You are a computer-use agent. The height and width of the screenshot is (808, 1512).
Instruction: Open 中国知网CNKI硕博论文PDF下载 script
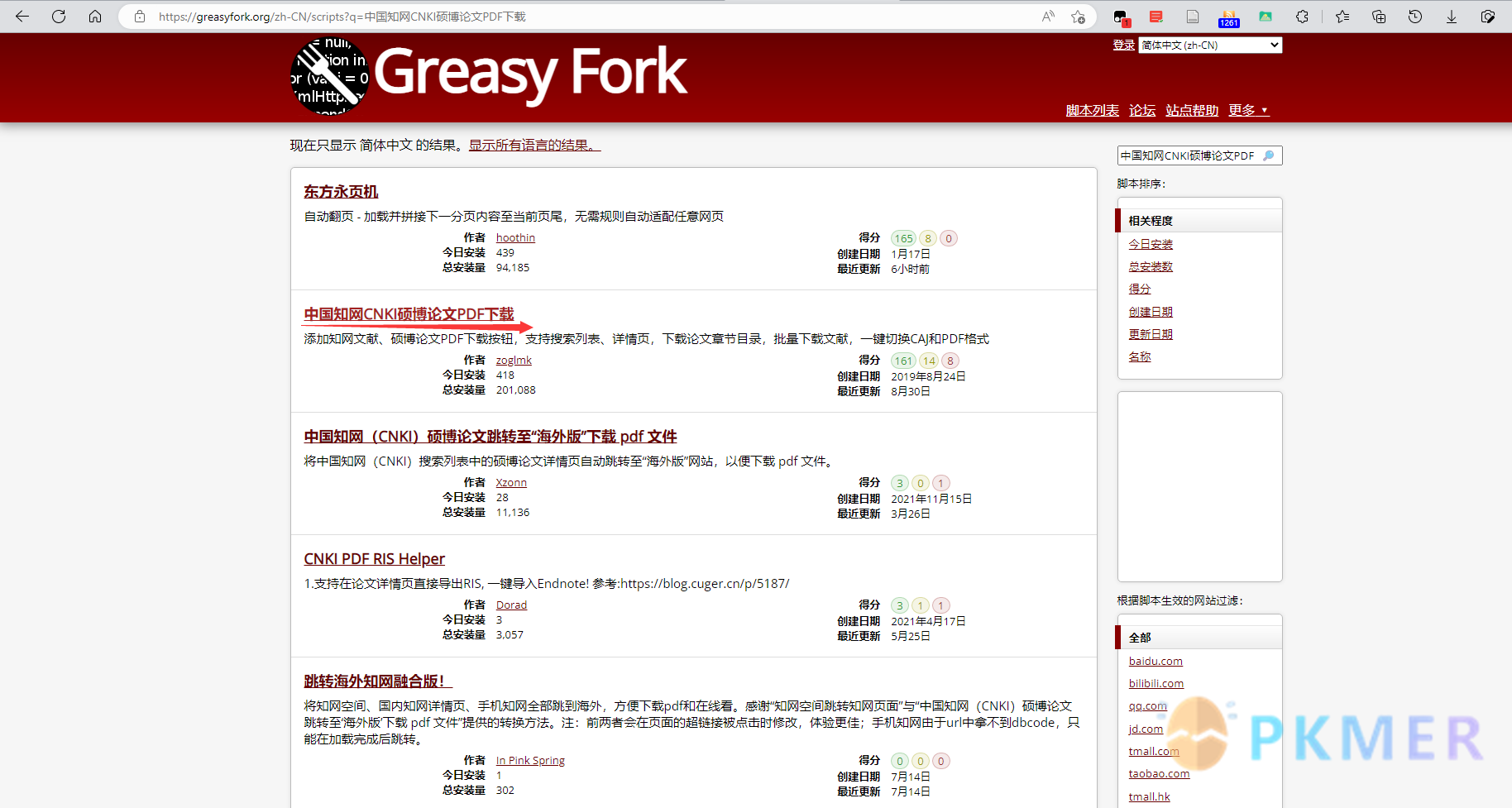(x=409, y=314)
